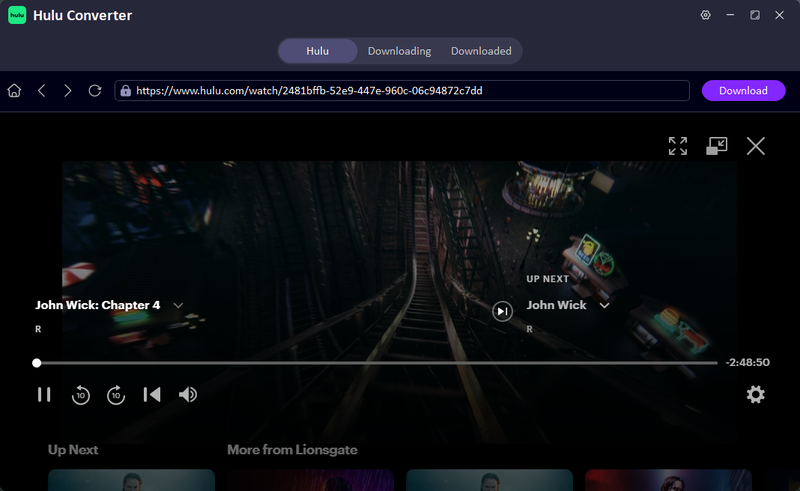The width and height of the screenshot is (800, 491).
Task: Click the More from Lionsgate heading
Action: tap(292, 450)
